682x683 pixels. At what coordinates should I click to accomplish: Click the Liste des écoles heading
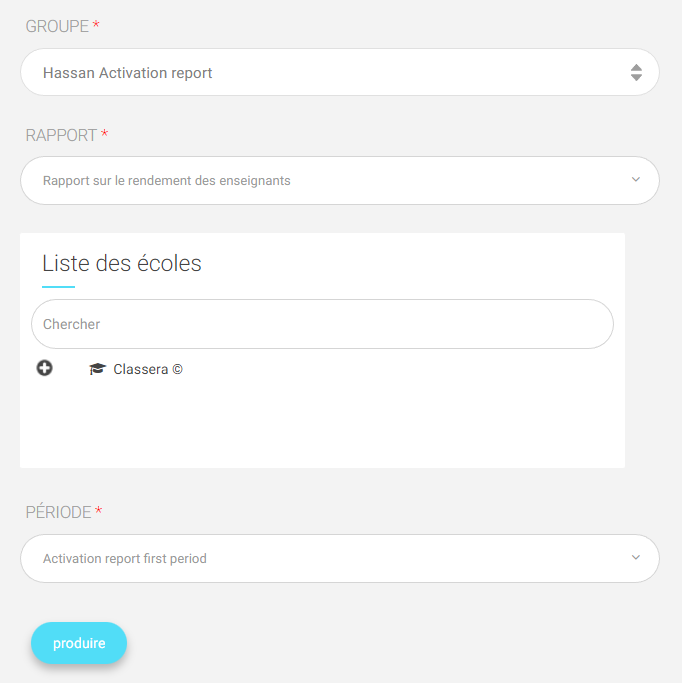click(122, 263)
